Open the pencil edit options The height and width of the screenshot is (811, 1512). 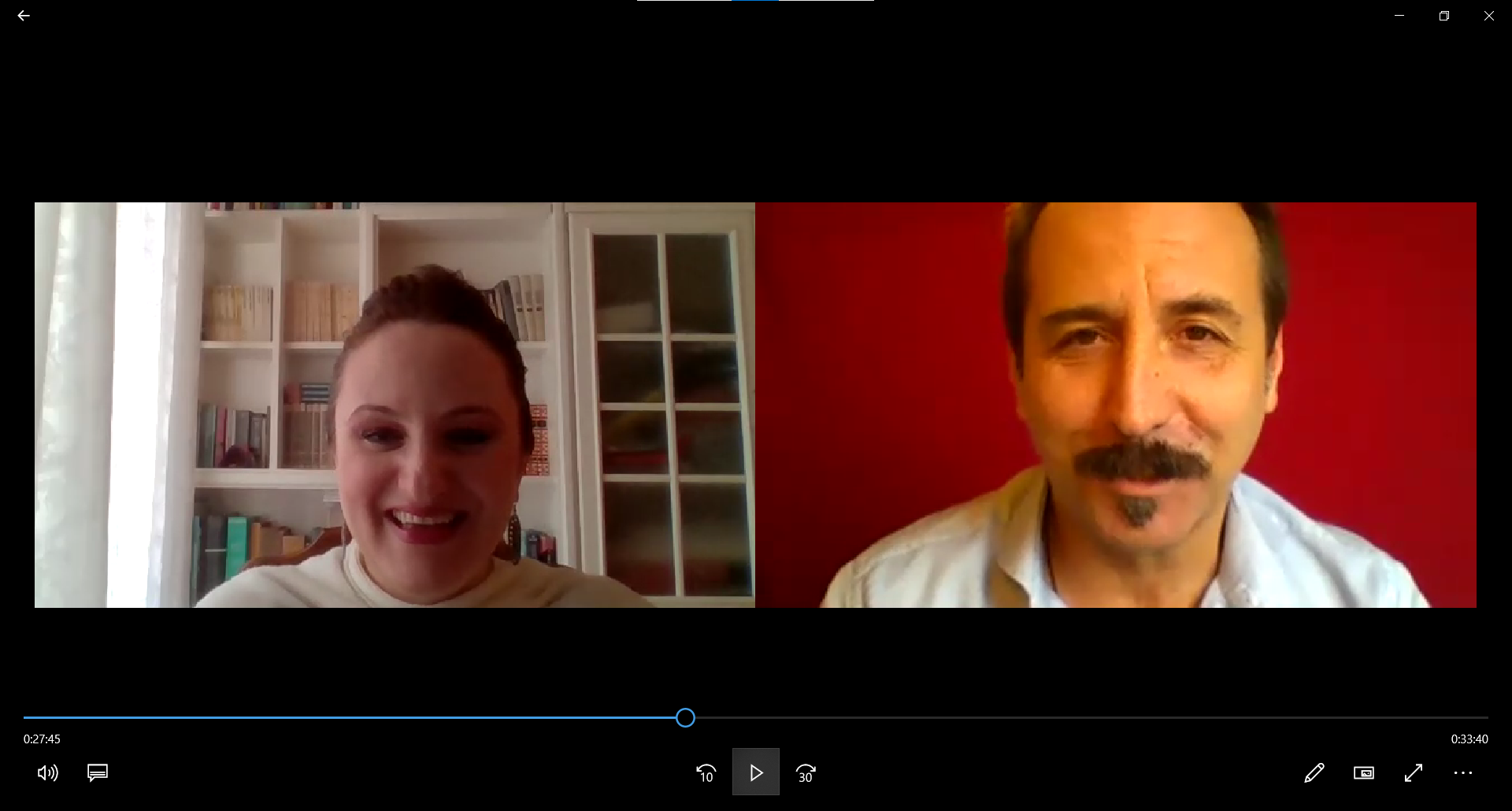click(1314, 773)
